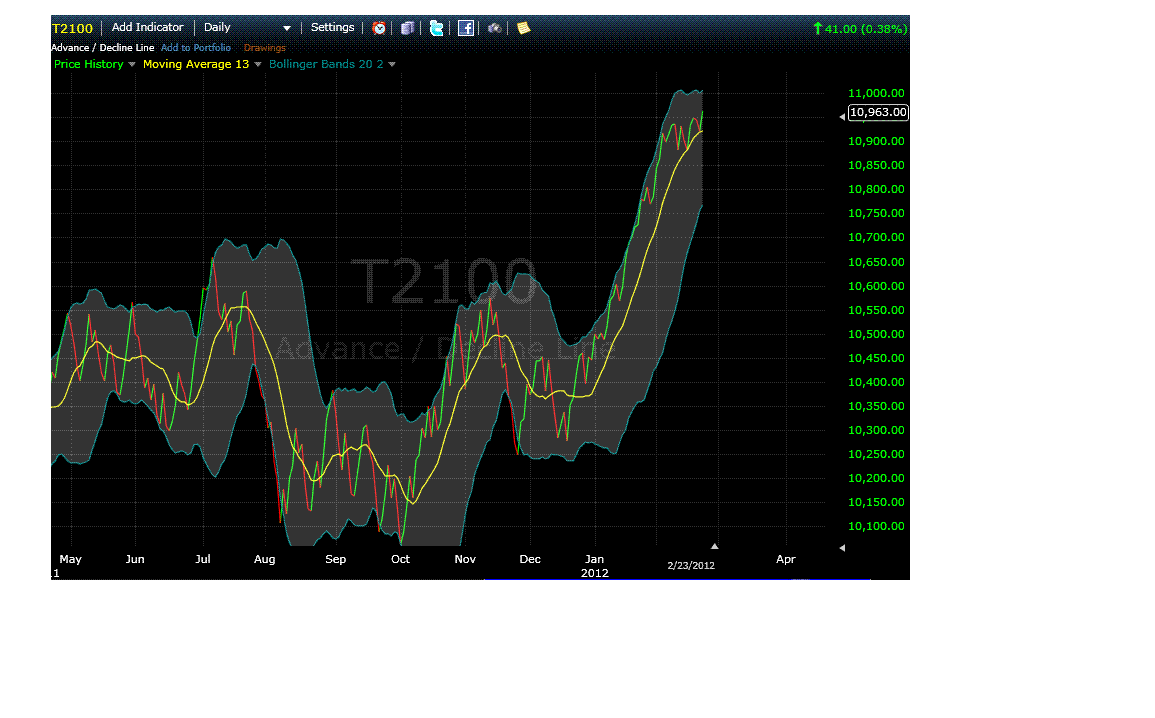Click the Price History indicator label

[88, 64]
